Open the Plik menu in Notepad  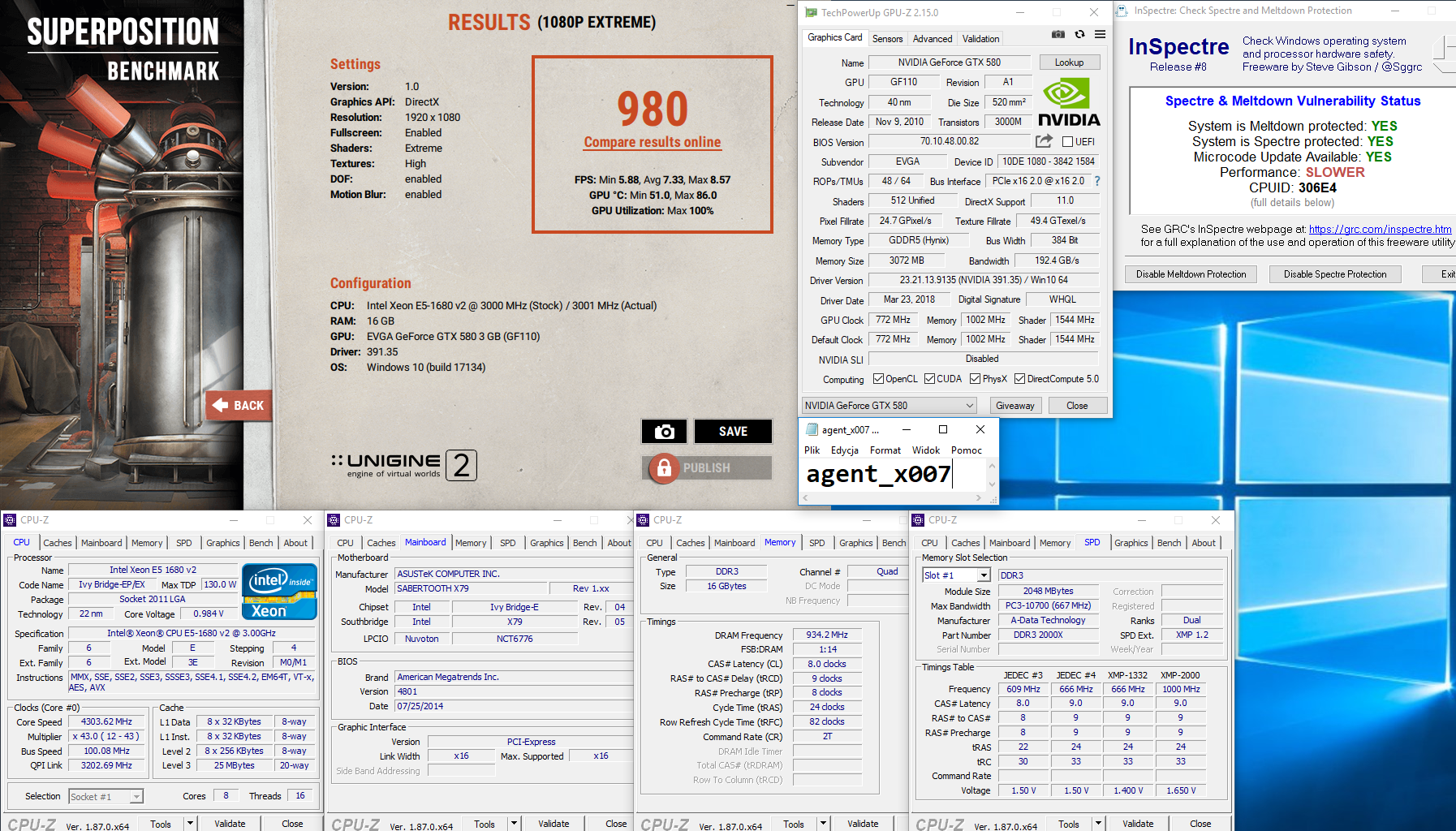tap(812, 450)
